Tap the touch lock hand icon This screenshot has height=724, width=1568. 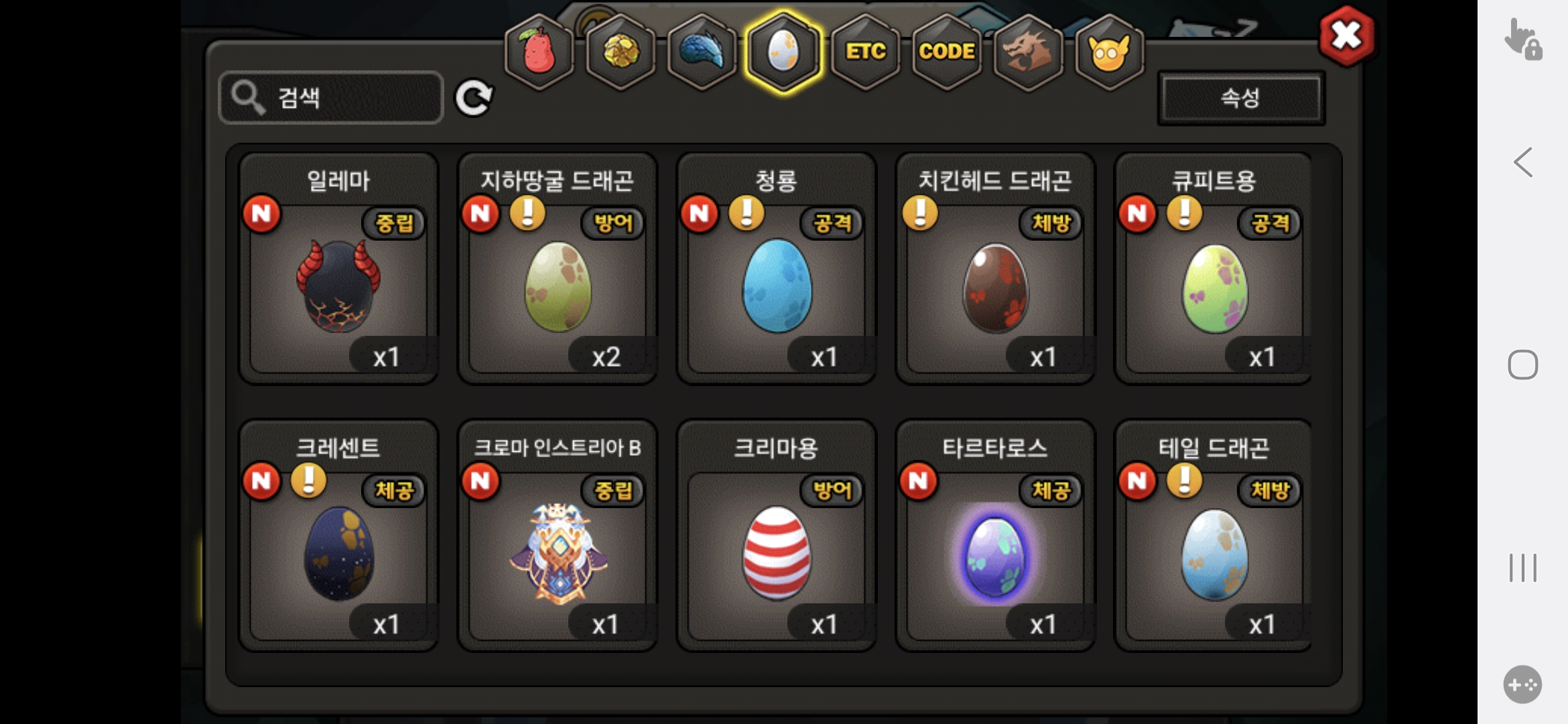tap(1522, 39)
